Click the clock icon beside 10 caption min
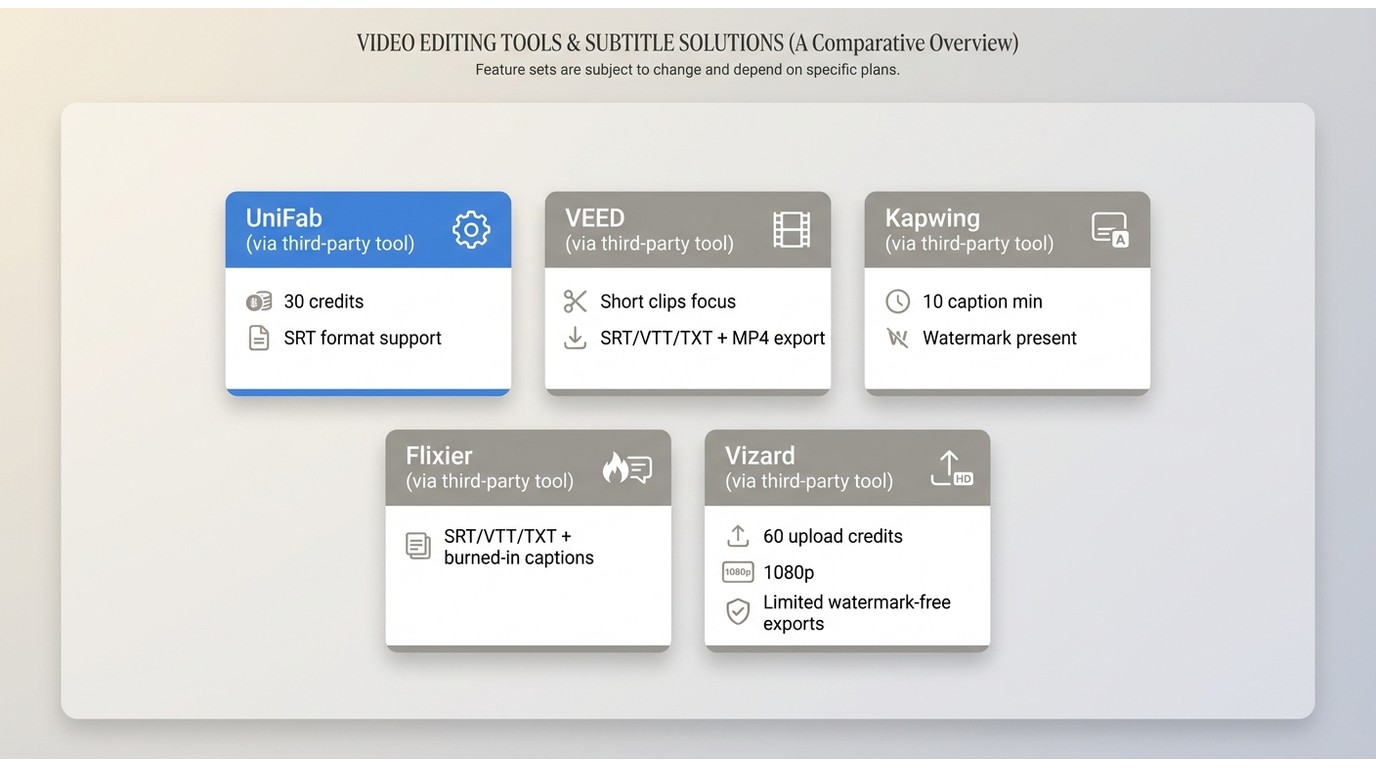The height and width of the screenshot is (768, 1376). [x=898, y=302]
